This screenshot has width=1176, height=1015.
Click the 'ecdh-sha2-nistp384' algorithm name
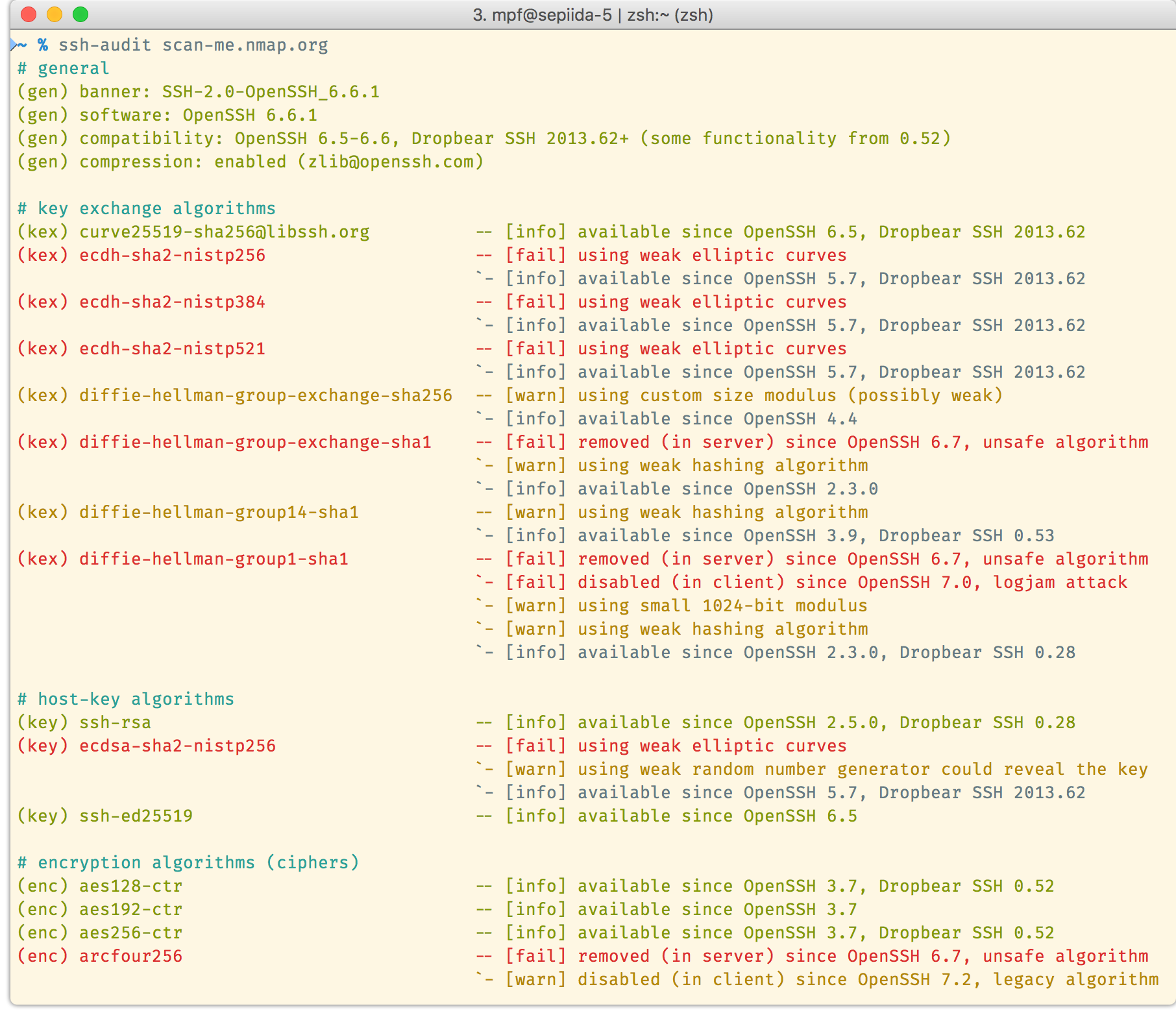(172, 302)
